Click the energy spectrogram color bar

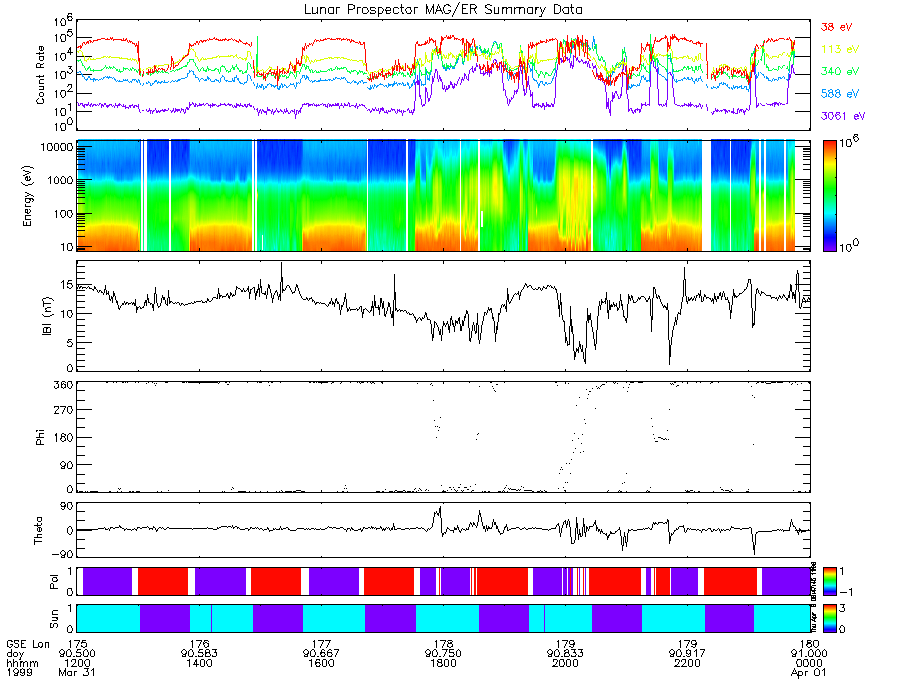click(829, 196)
